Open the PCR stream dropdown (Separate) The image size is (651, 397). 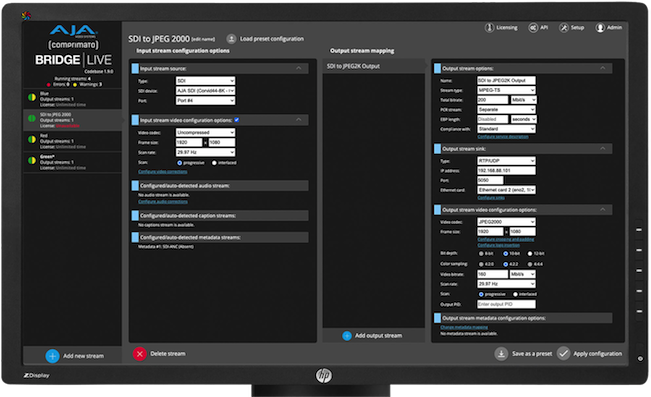click(507, 110)
